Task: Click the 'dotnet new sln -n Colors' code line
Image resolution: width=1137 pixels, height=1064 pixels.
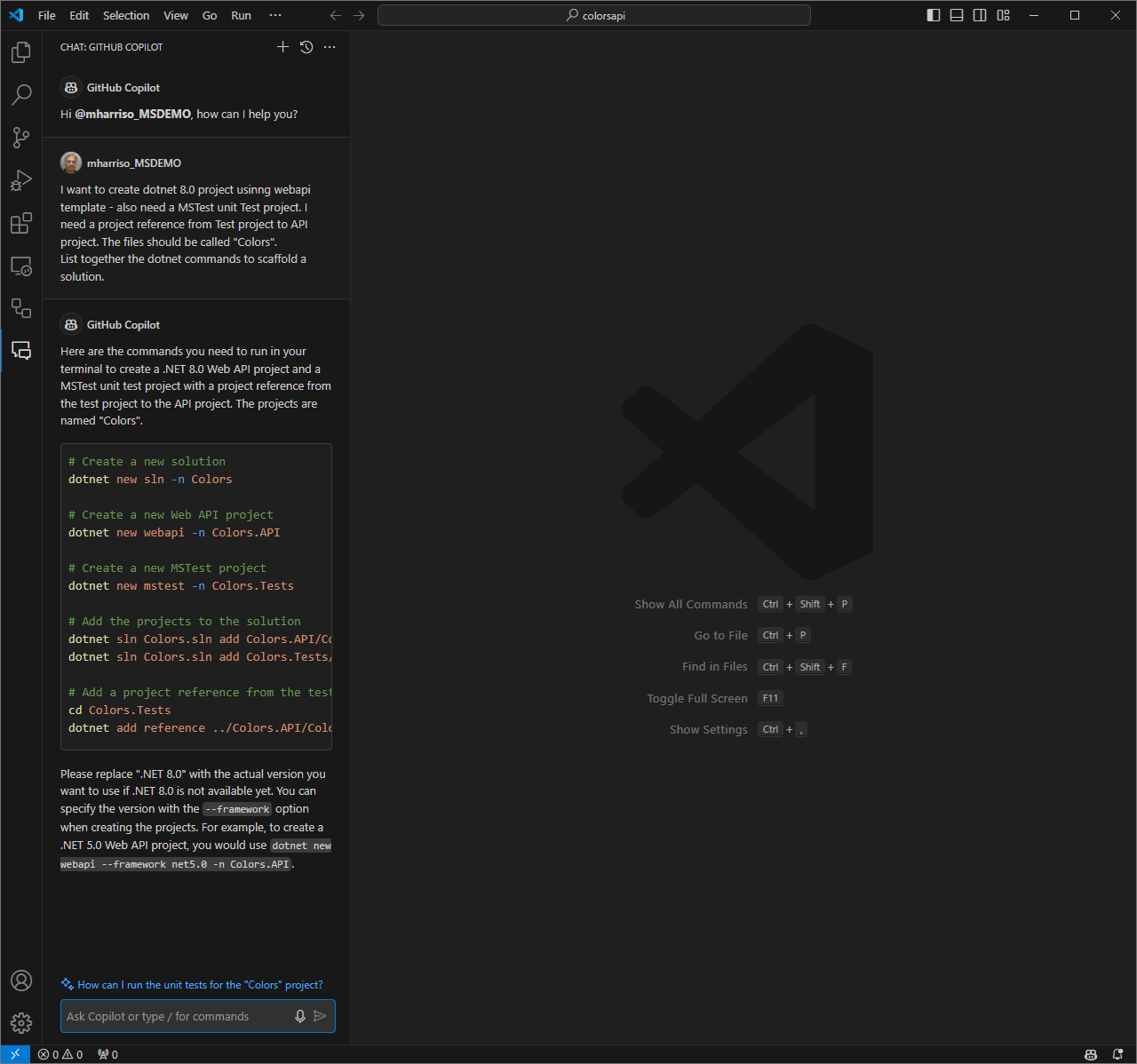Action: coord(150,479)
